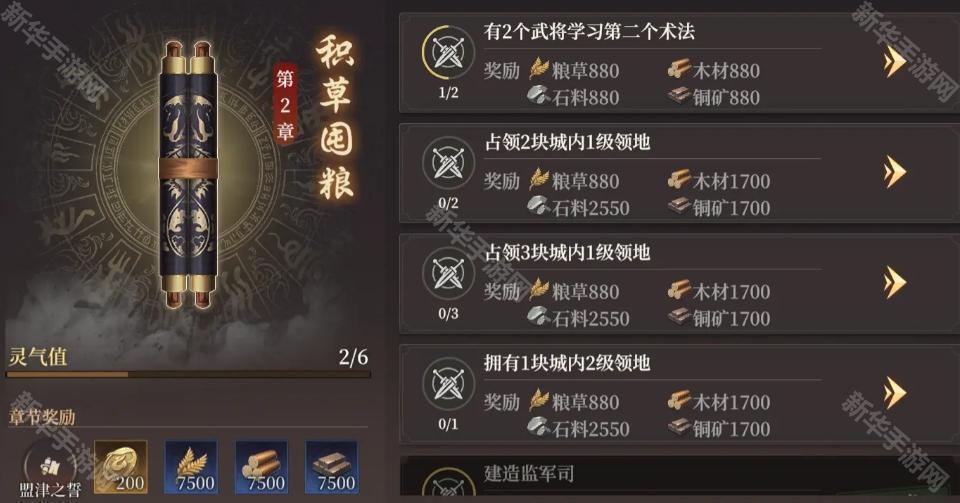960x503 pixels.
Task: Click crossed-swords icon of 1/2 progress quest
Action: (x=448, y=53)
